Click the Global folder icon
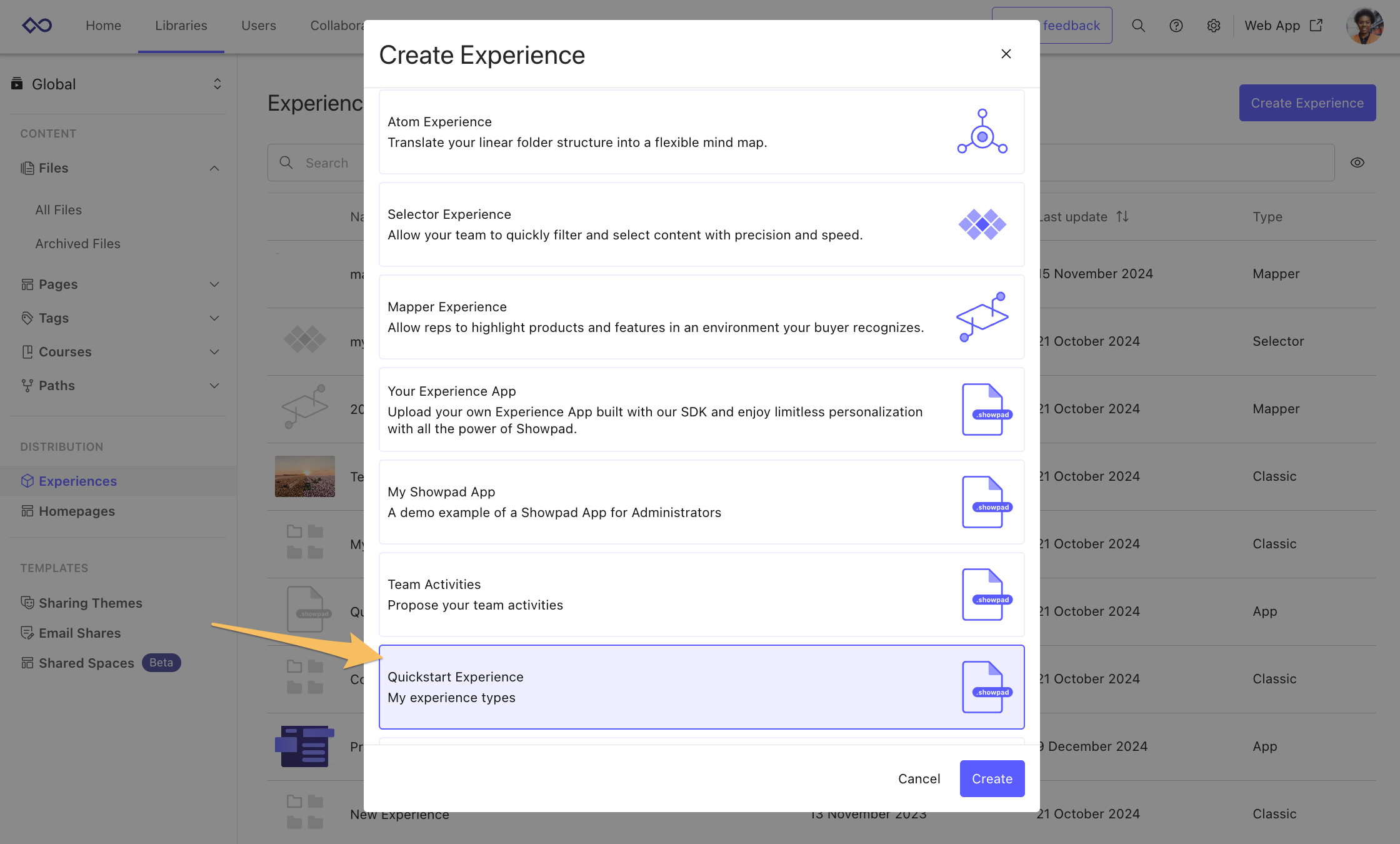The image size is (1400, 844). tap(17, 84)
